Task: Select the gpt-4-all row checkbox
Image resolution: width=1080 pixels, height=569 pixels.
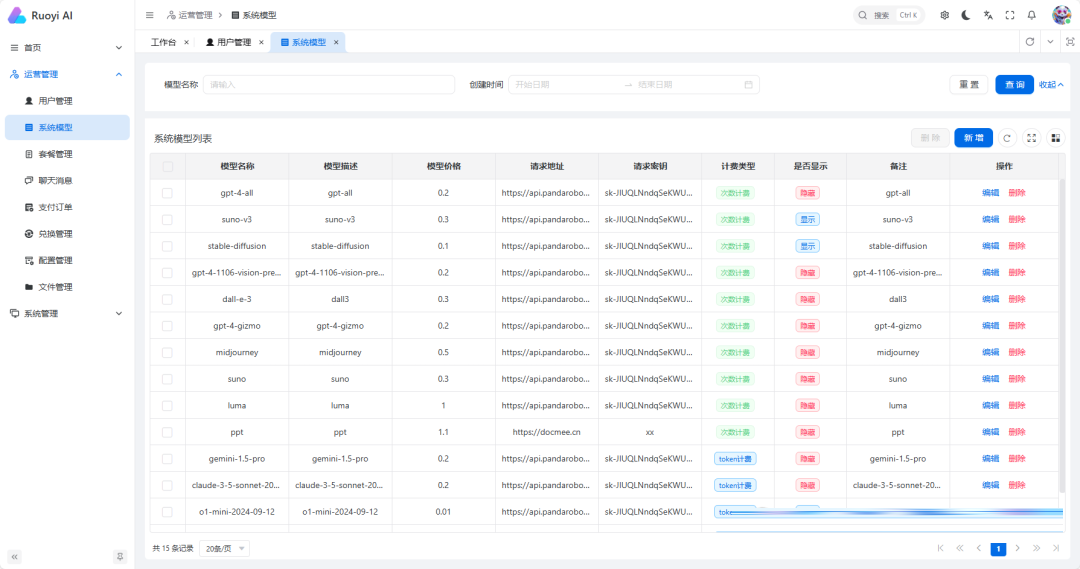Action: click(167, 193)
